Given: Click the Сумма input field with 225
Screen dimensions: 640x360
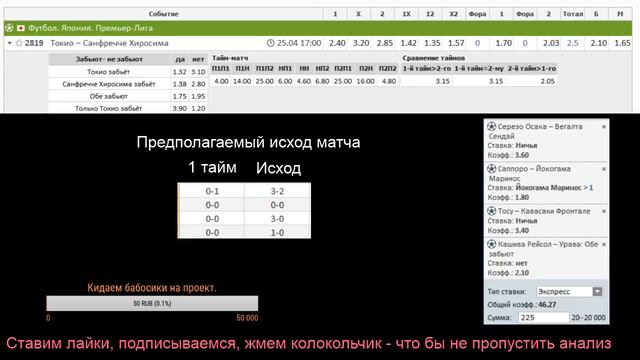Looking at the screenshot, I should (x=544, y=318).
